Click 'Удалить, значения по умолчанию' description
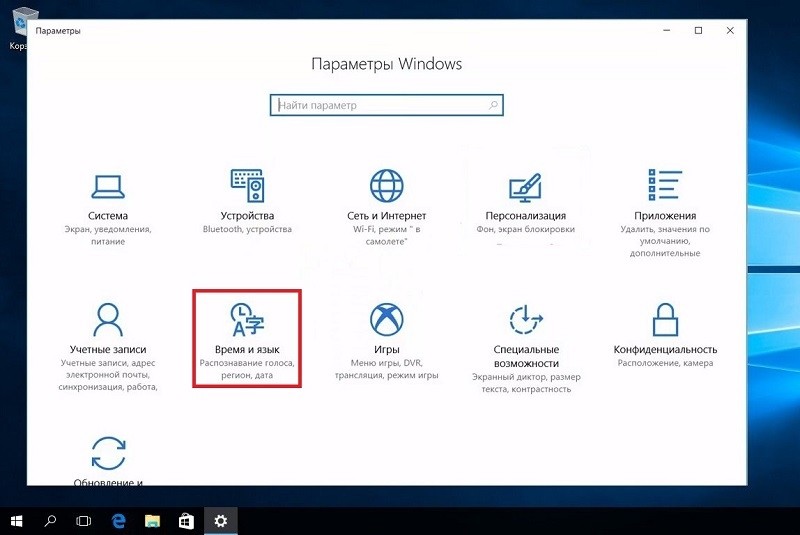This screenshot has height=535, width=800. click(x=665, y=241)
